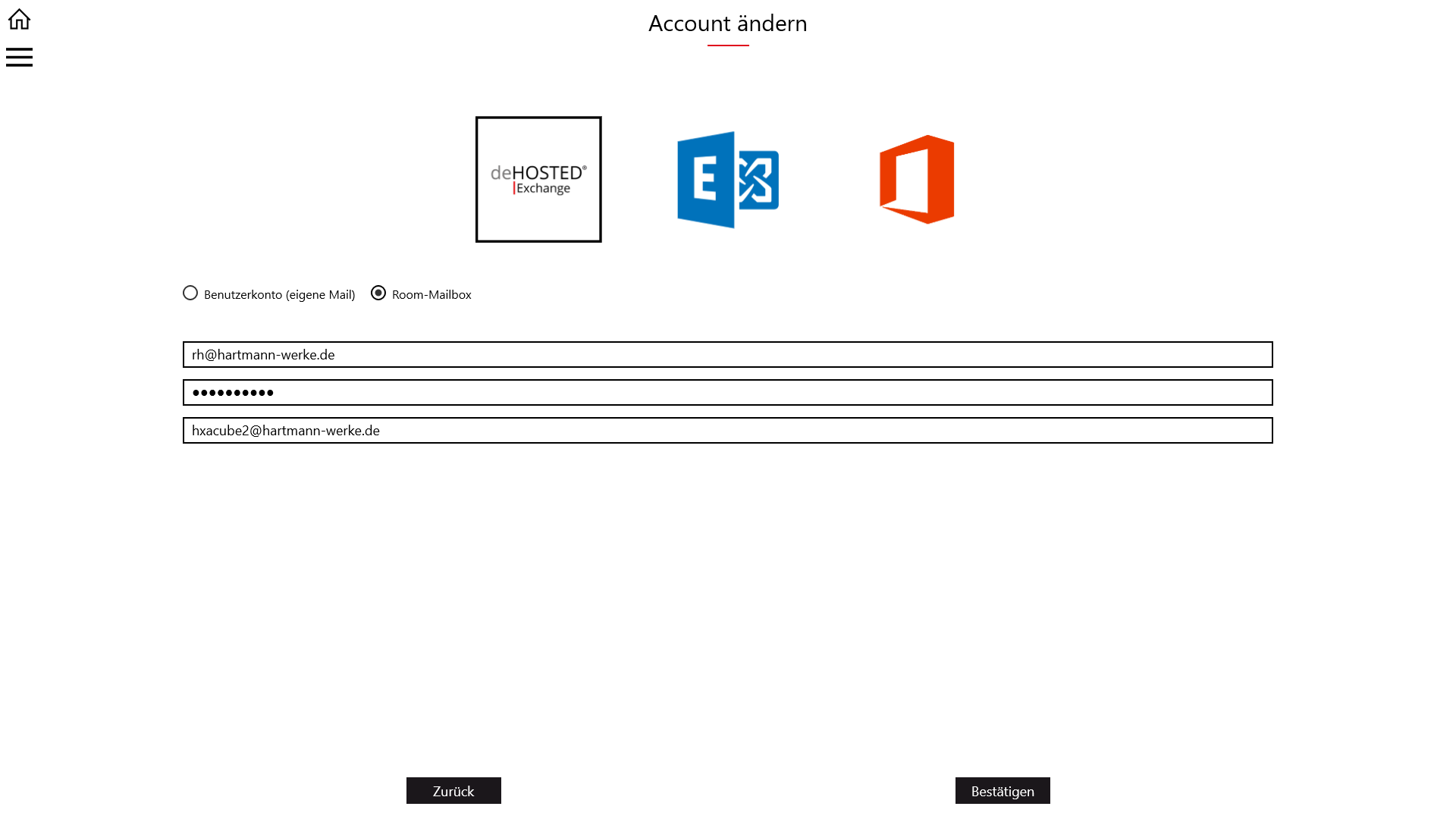The height and width of the screenshot is (819, 1456).
Task: Go to the home screen icon
Action: click(19, 19)
